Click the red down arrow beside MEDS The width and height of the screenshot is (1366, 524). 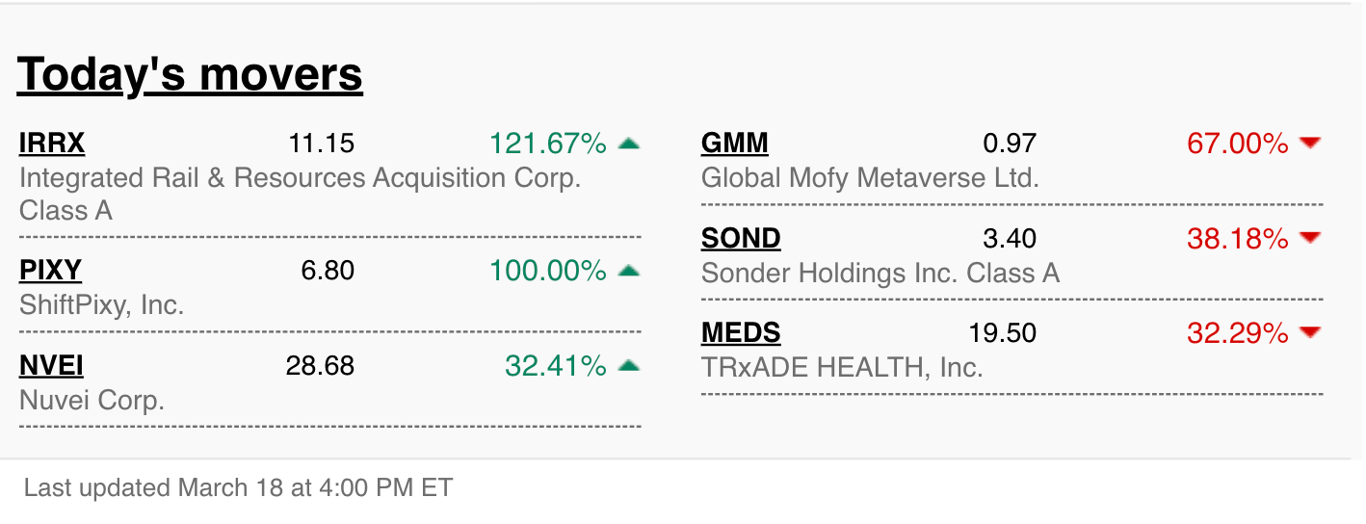[x=1310, y=334]
